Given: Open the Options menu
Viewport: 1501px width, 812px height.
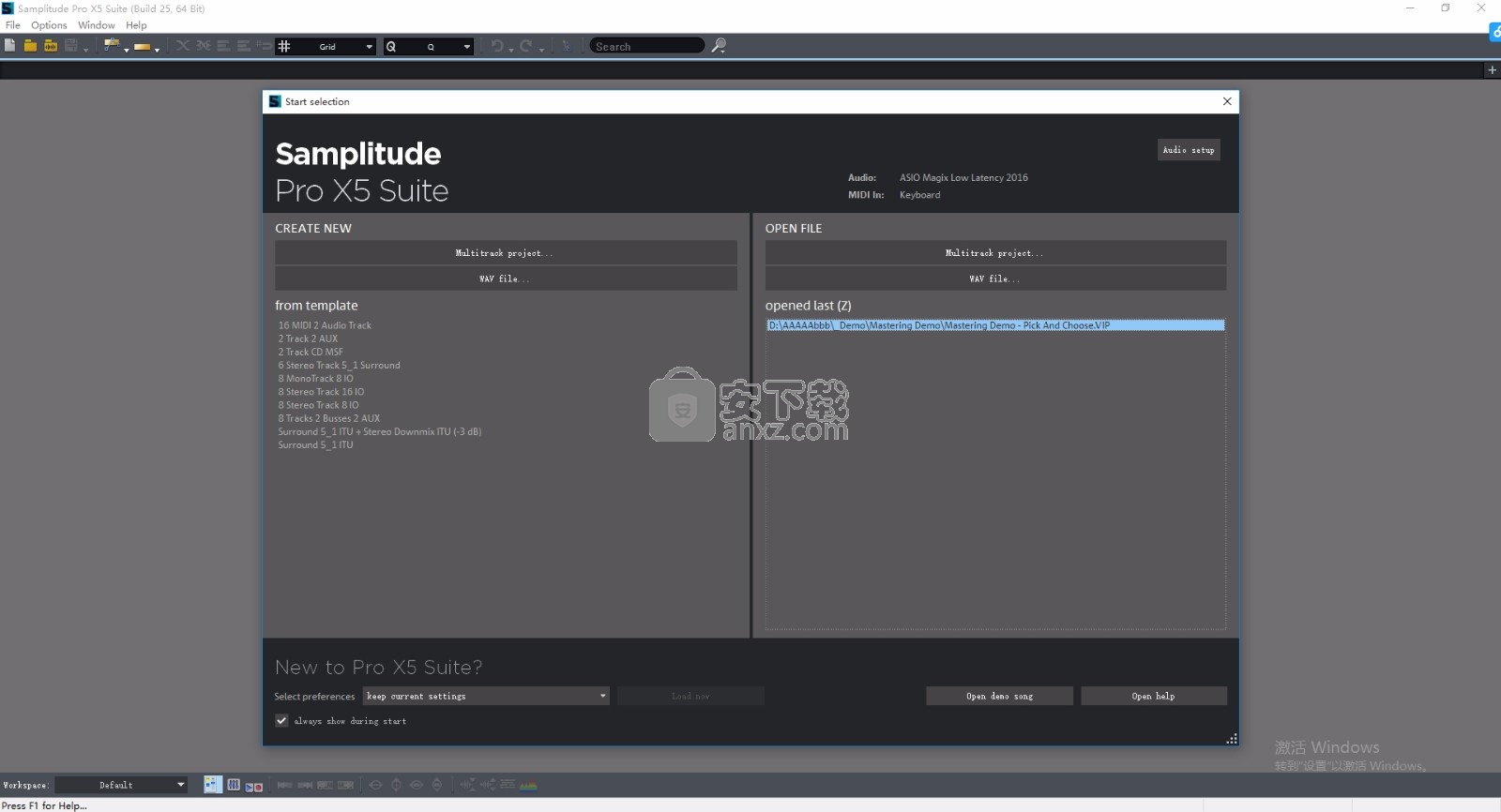Looking at the screenshot, I should pos(49,25).
